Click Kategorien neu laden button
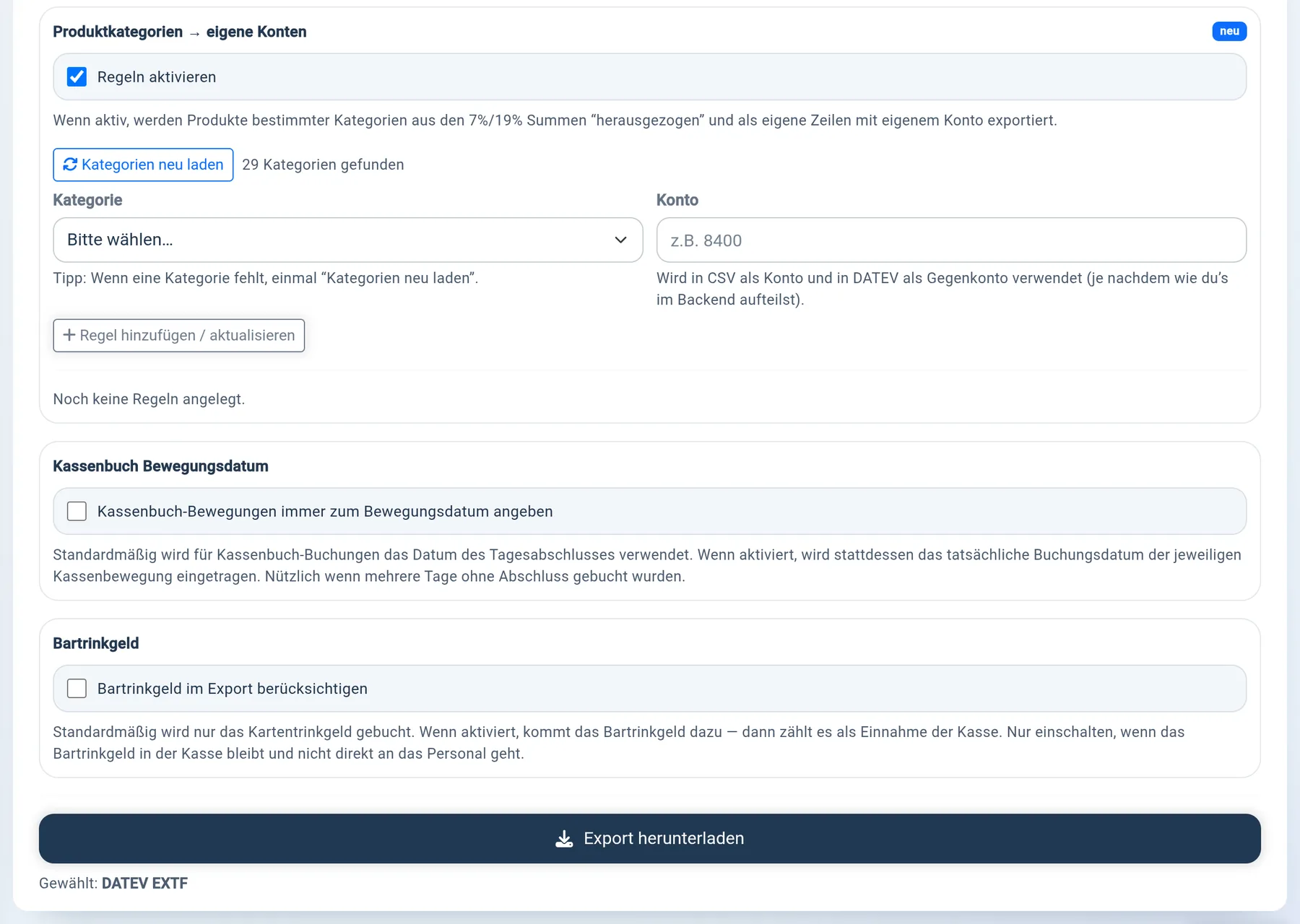 click(143, 165)
